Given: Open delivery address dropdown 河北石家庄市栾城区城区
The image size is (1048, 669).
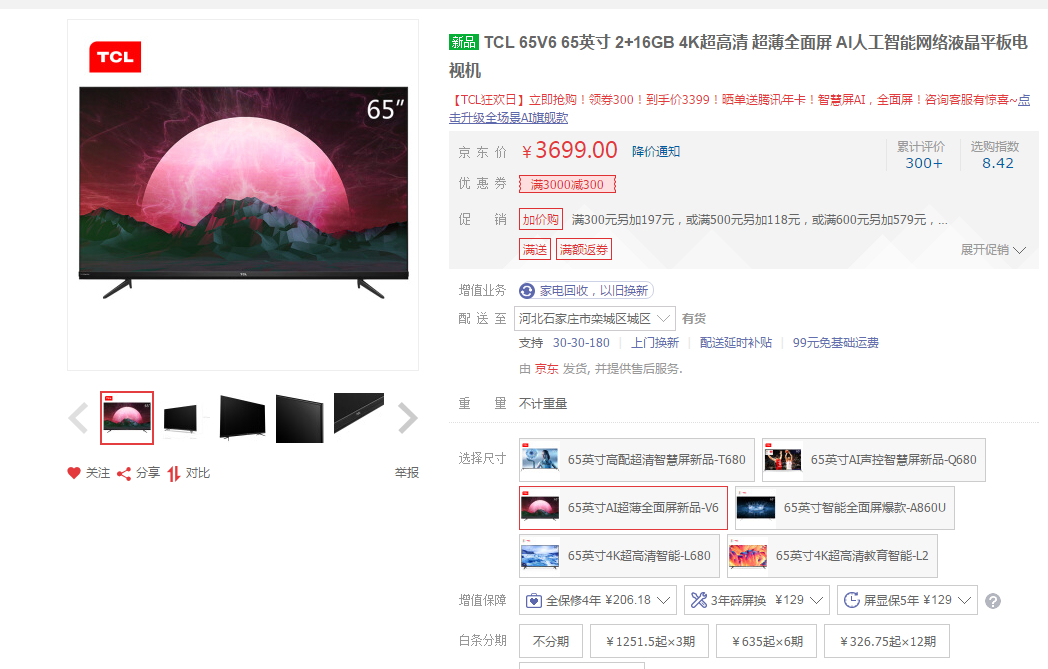Looking at the screenshot, I should [x=594, y=318].
